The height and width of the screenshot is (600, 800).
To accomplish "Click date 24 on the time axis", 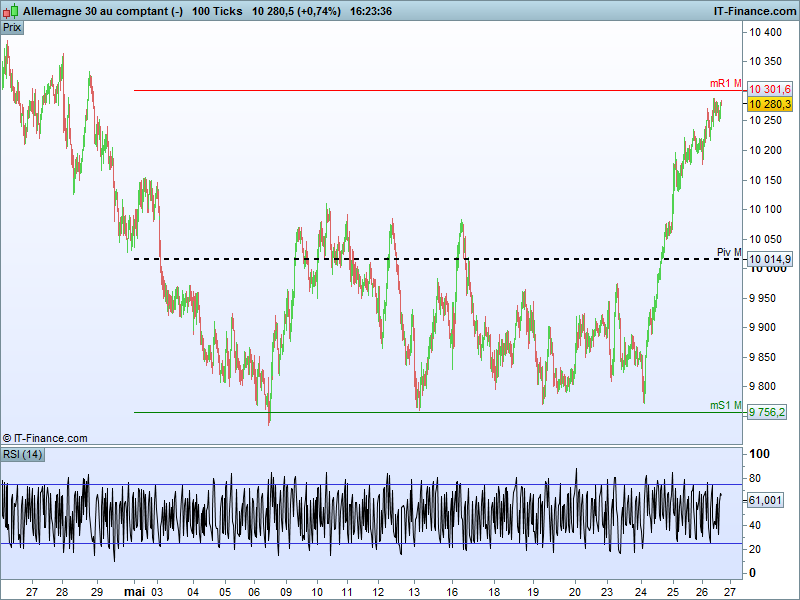I will pos(640,592).
